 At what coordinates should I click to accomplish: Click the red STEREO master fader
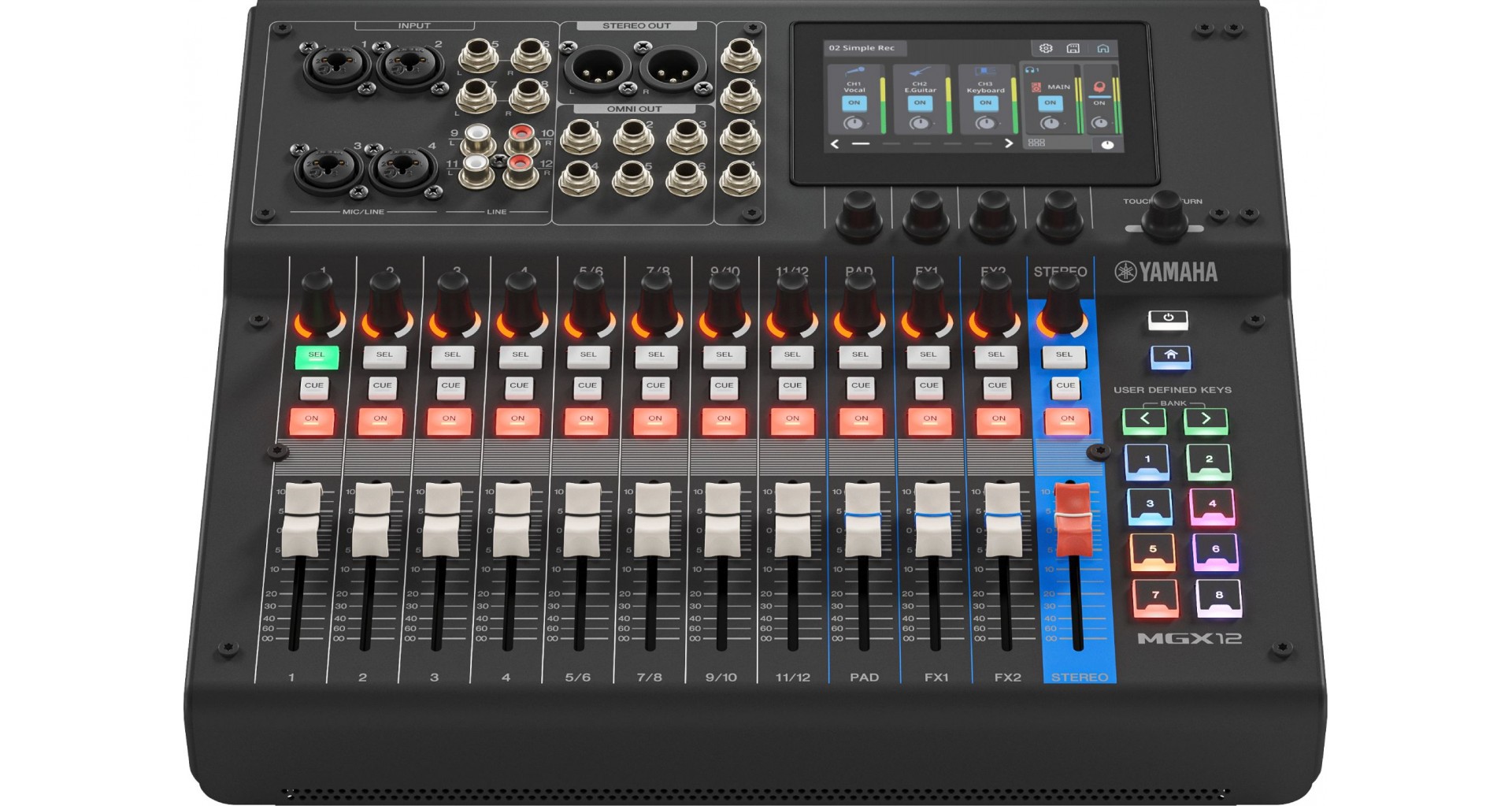1072,516
